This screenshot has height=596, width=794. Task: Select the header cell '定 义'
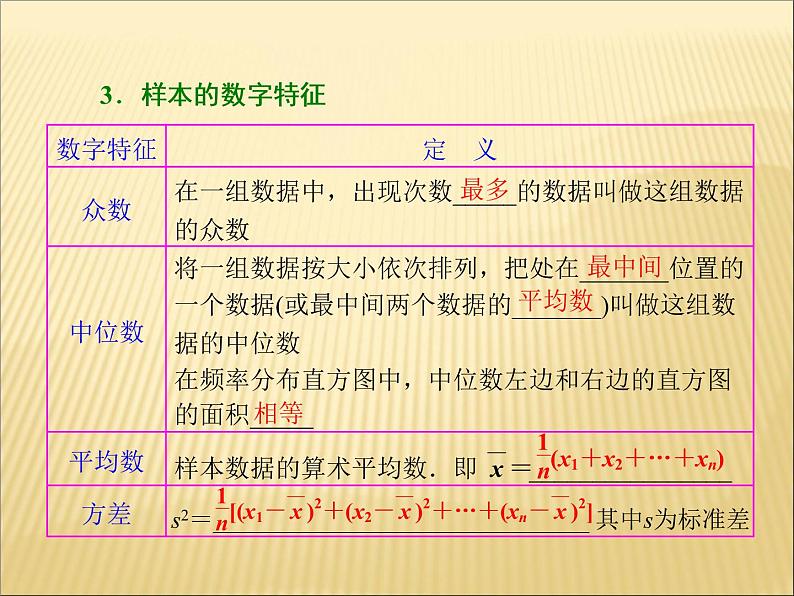click(x=460, y=149)
